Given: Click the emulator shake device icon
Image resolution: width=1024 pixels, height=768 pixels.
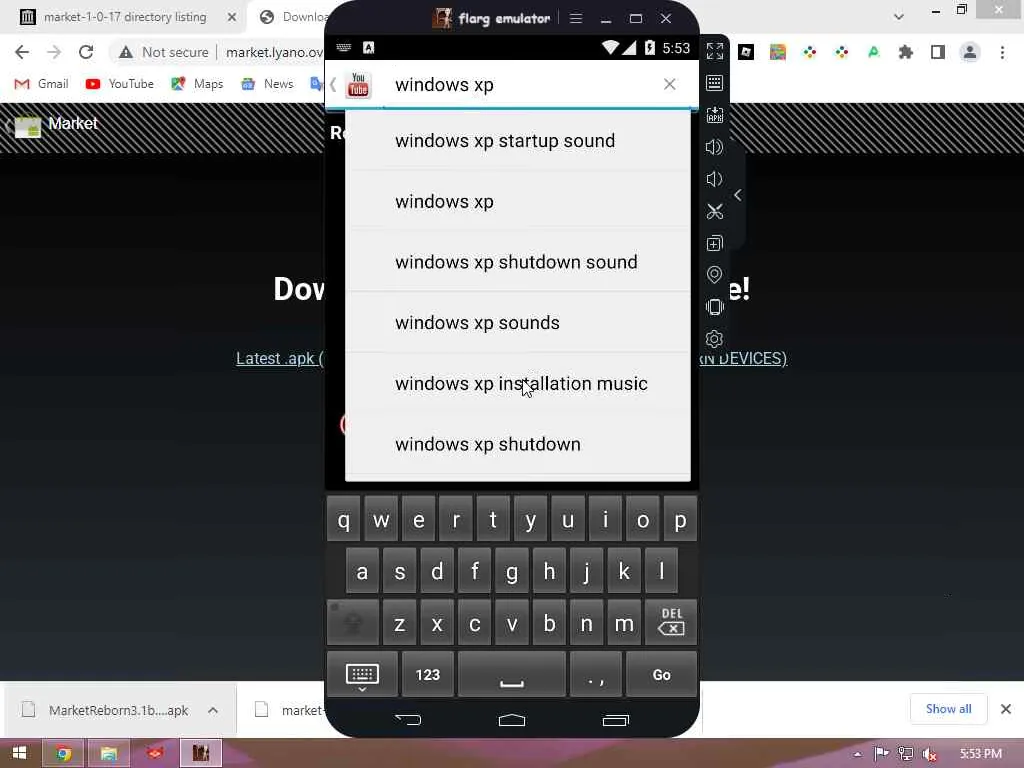Looking at the screenshot, I should (x=714, y=307).
